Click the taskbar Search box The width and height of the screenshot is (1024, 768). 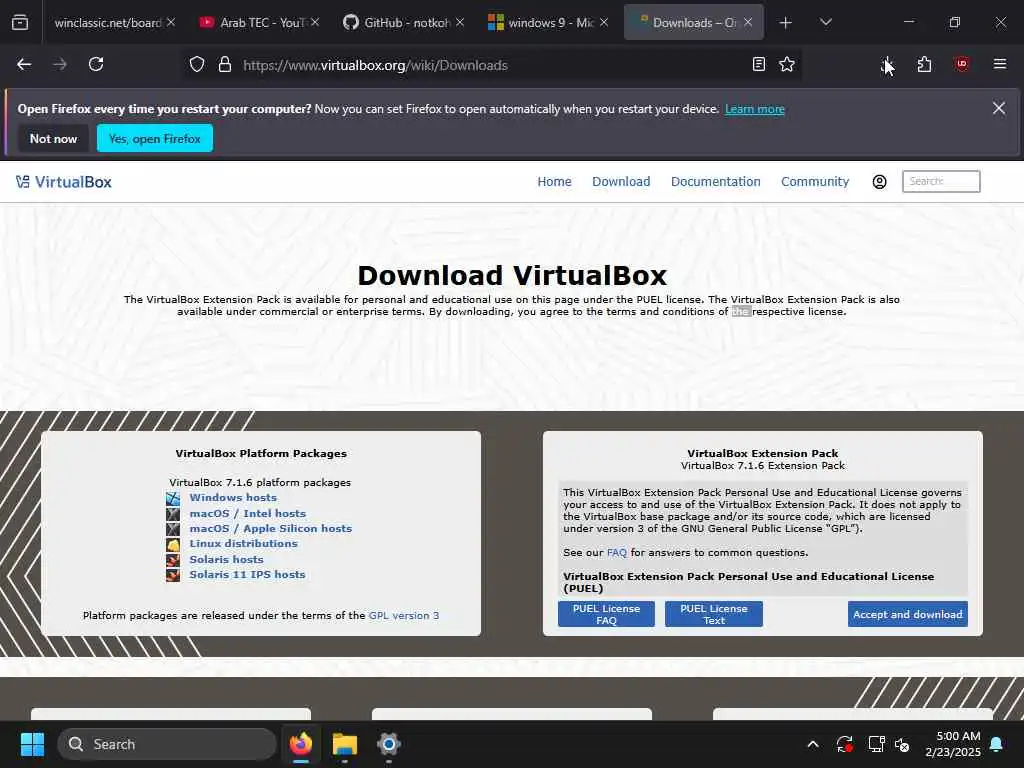167,744
